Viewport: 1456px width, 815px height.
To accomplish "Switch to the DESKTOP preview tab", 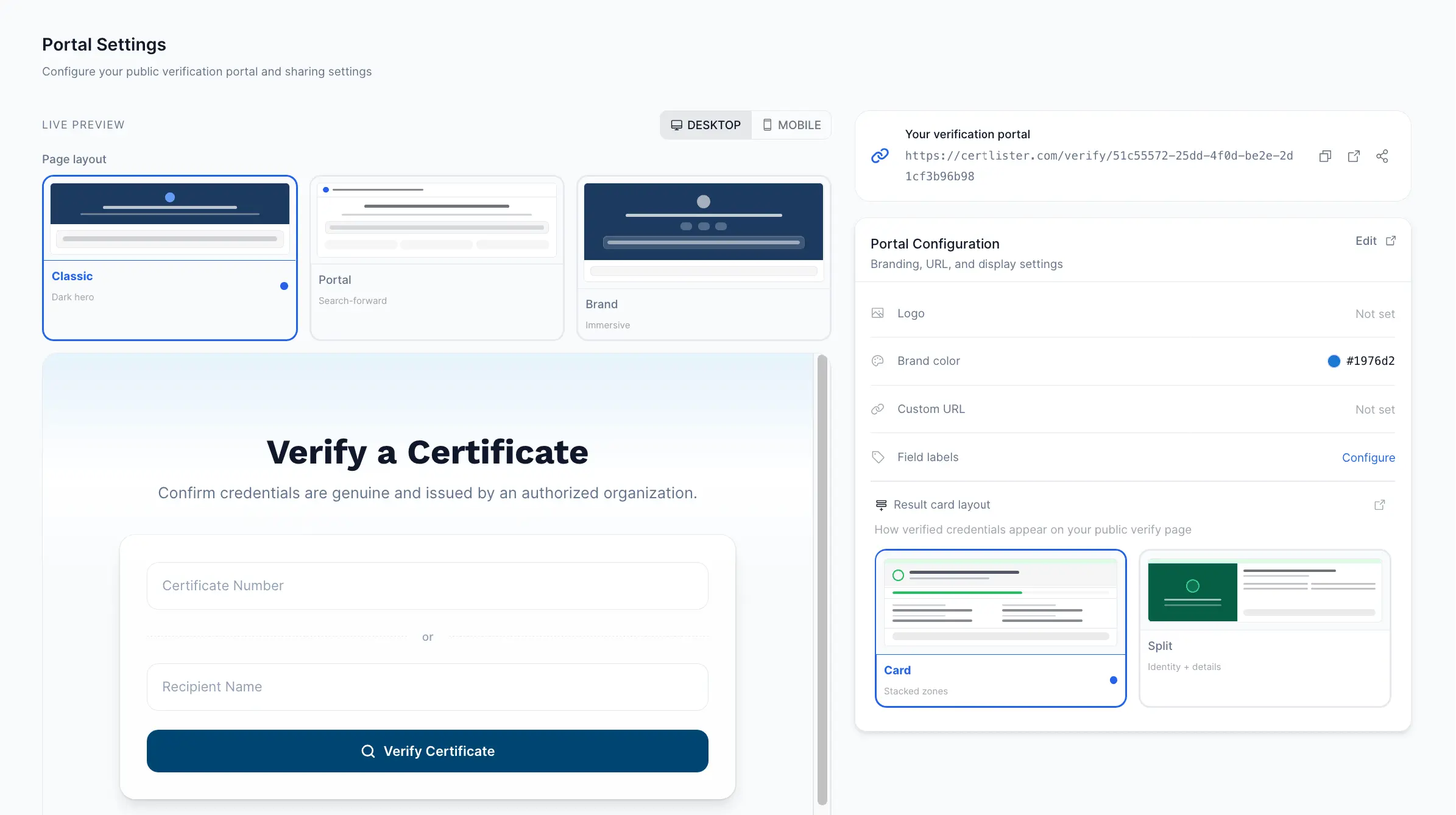I will click(705, 124).
